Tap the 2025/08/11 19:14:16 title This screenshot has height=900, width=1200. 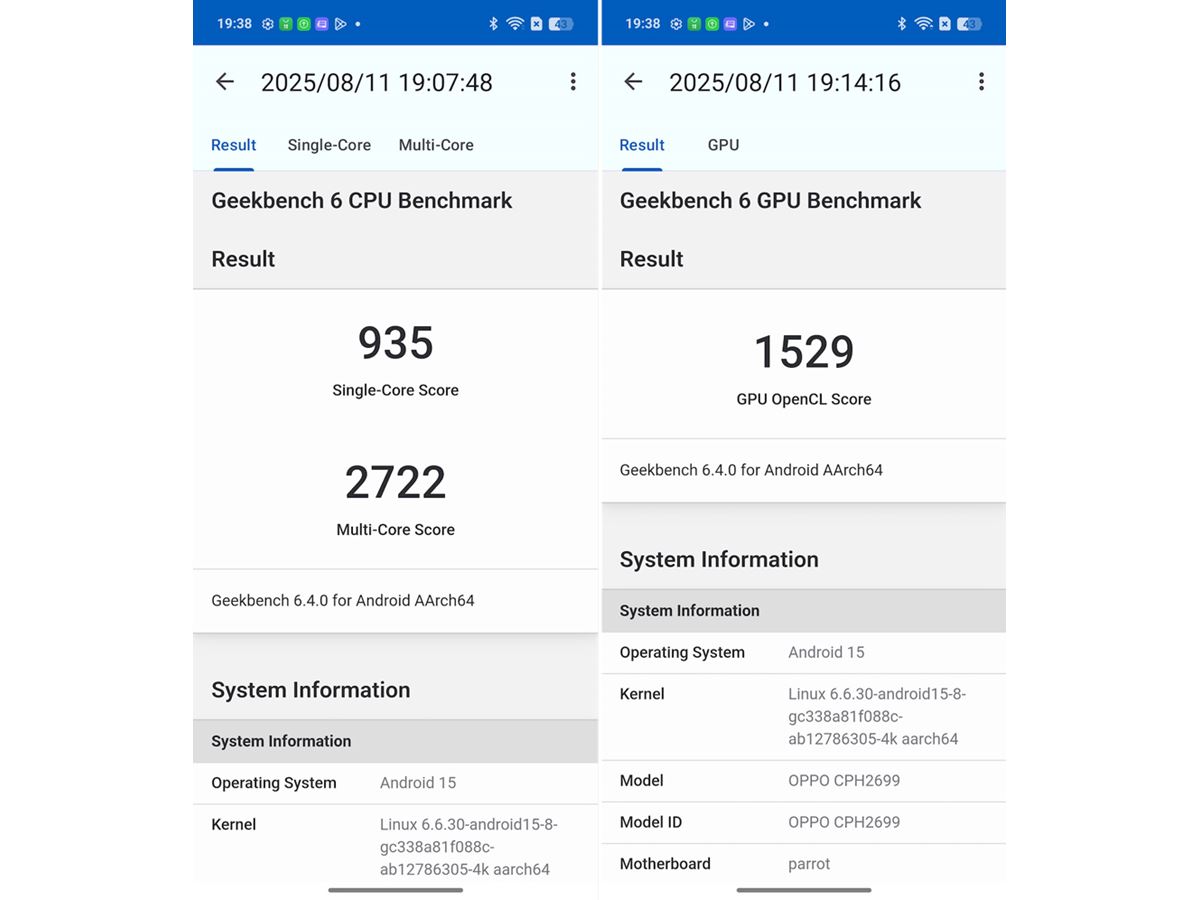coord(785,82)
